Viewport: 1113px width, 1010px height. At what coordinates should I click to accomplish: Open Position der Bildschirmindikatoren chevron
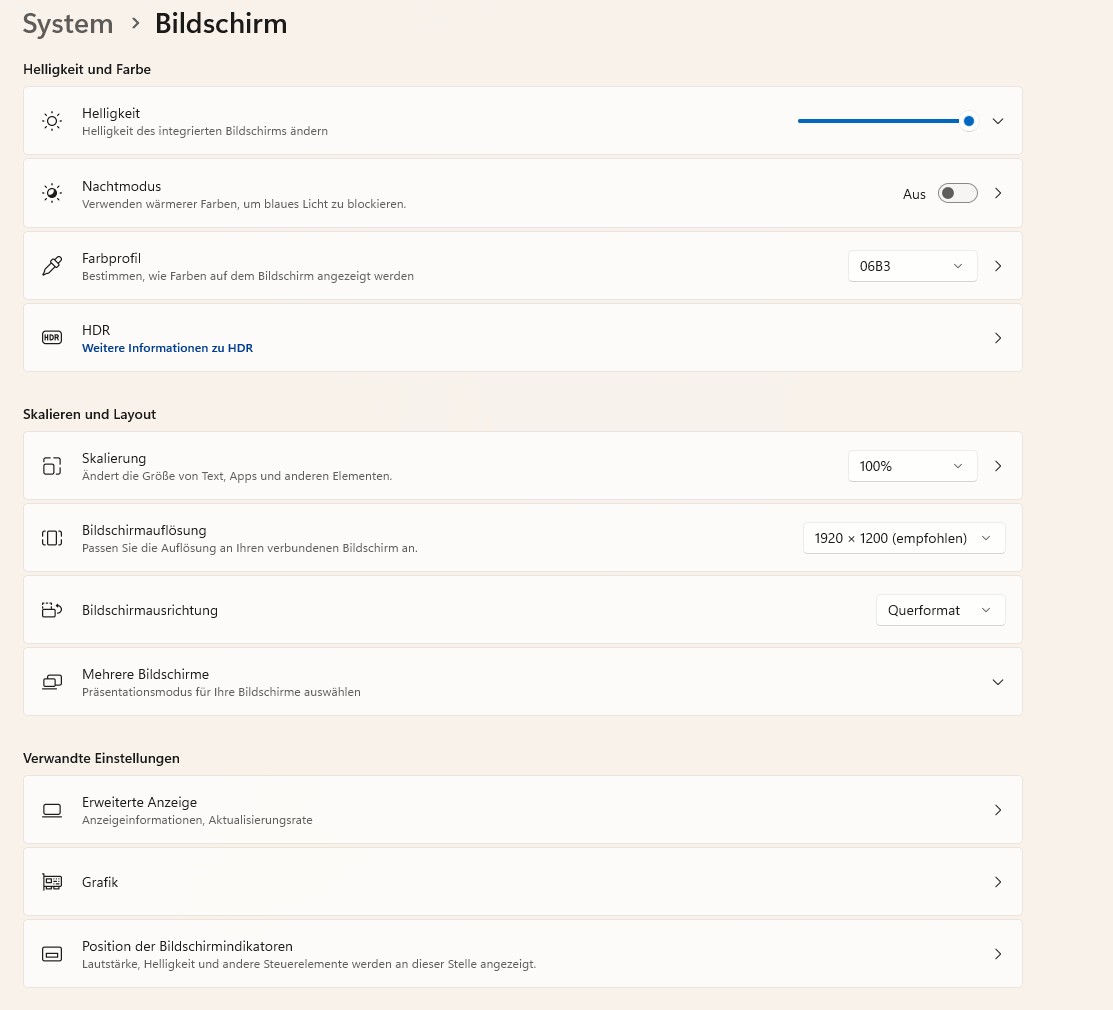[x=998, y=954]
